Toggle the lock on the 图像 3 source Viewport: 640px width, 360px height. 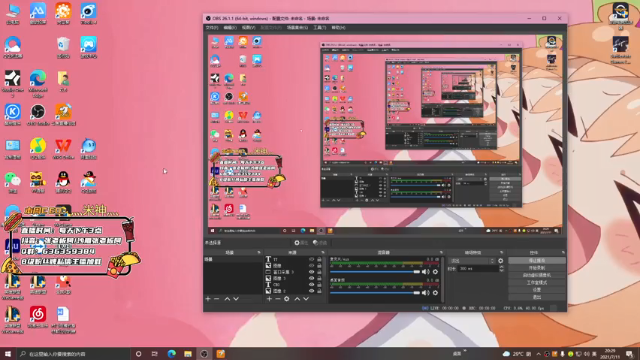319,278
